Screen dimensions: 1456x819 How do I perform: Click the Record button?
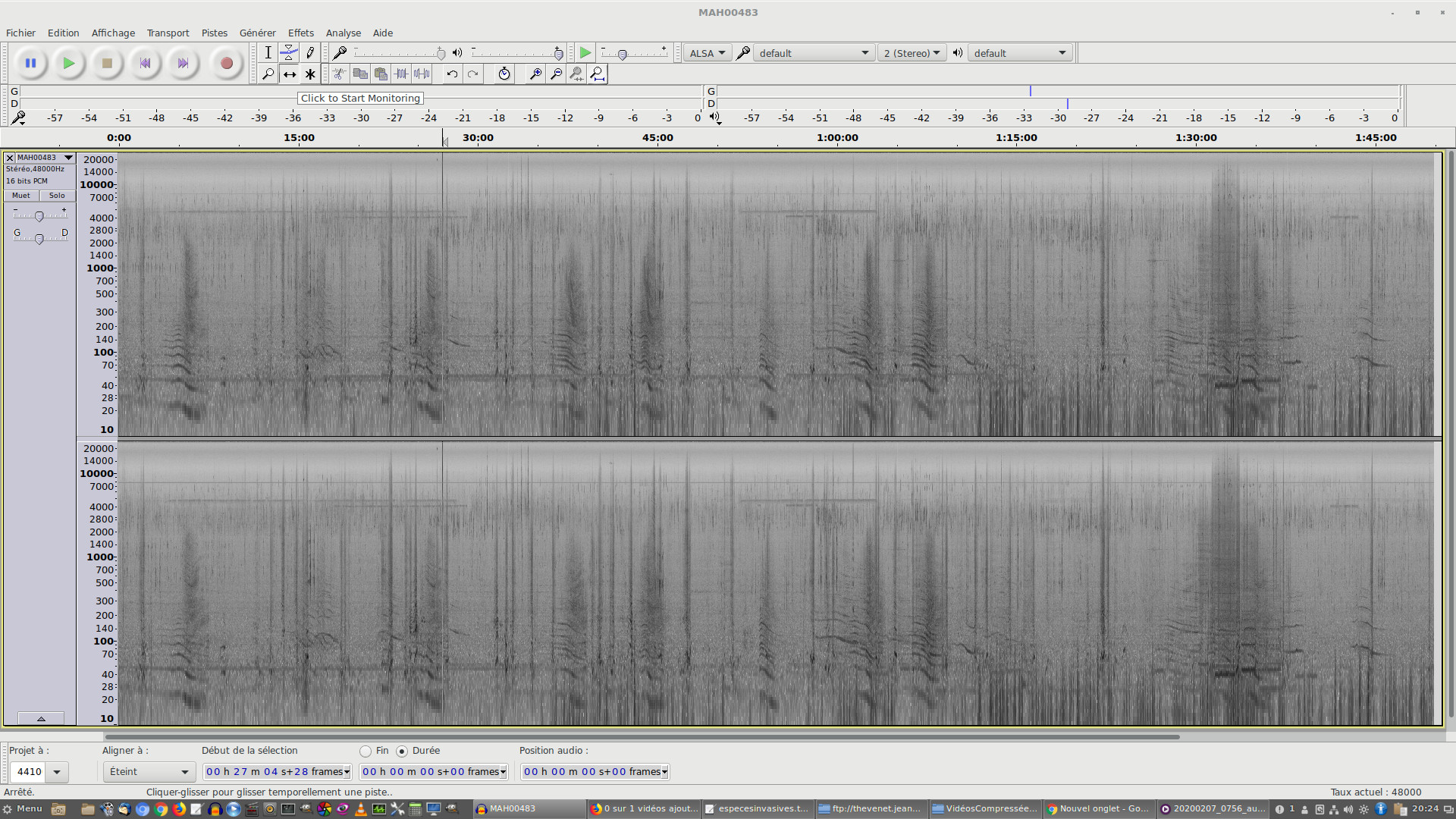(226, 64)
